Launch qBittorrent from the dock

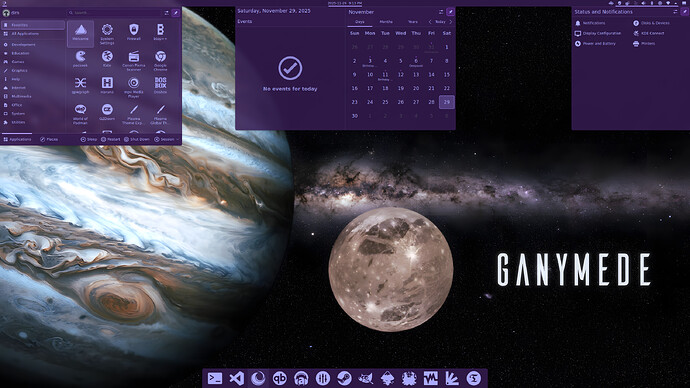click(279, 378)
